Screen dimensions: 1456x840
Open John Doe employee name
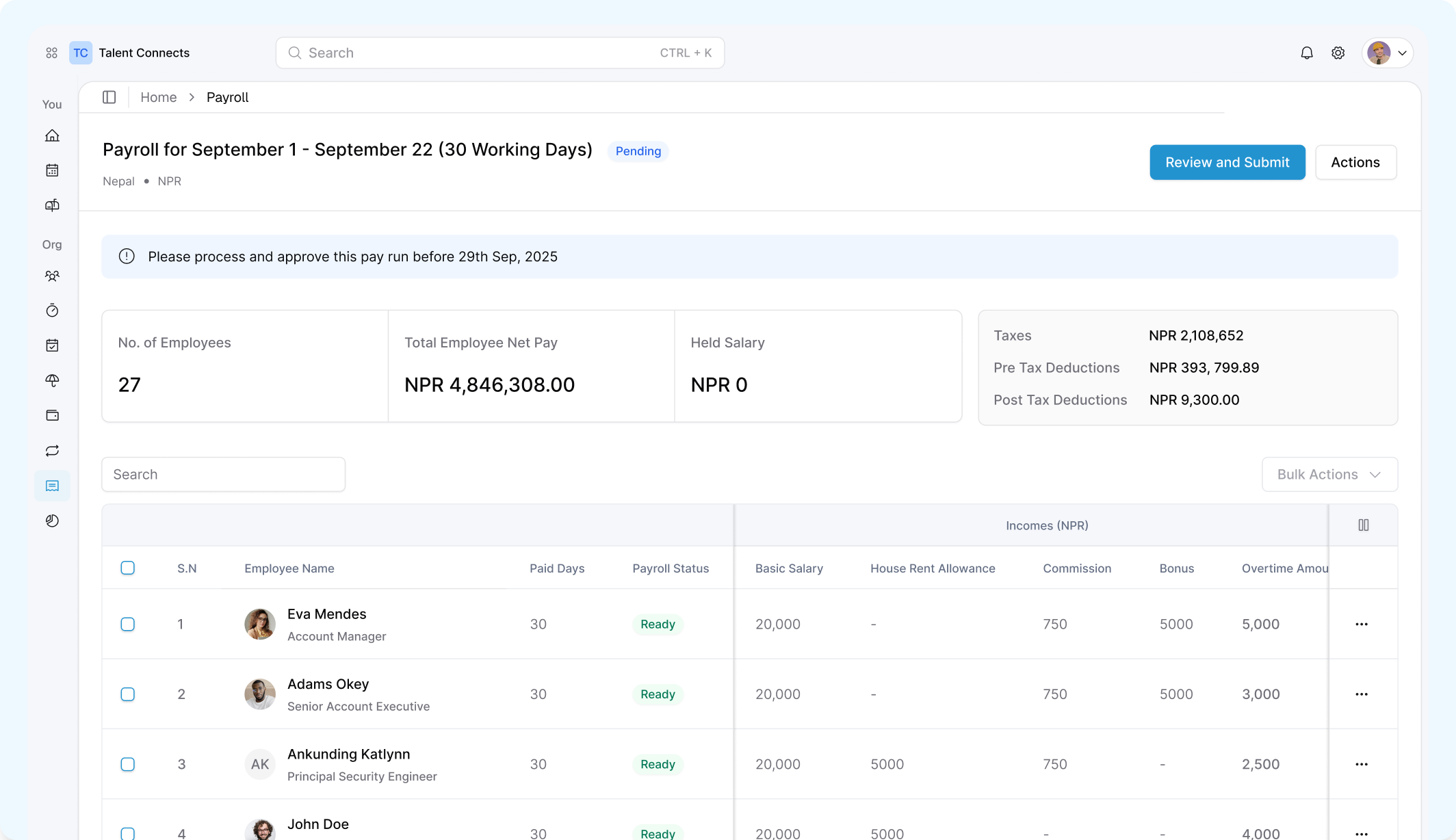point(318,824)
